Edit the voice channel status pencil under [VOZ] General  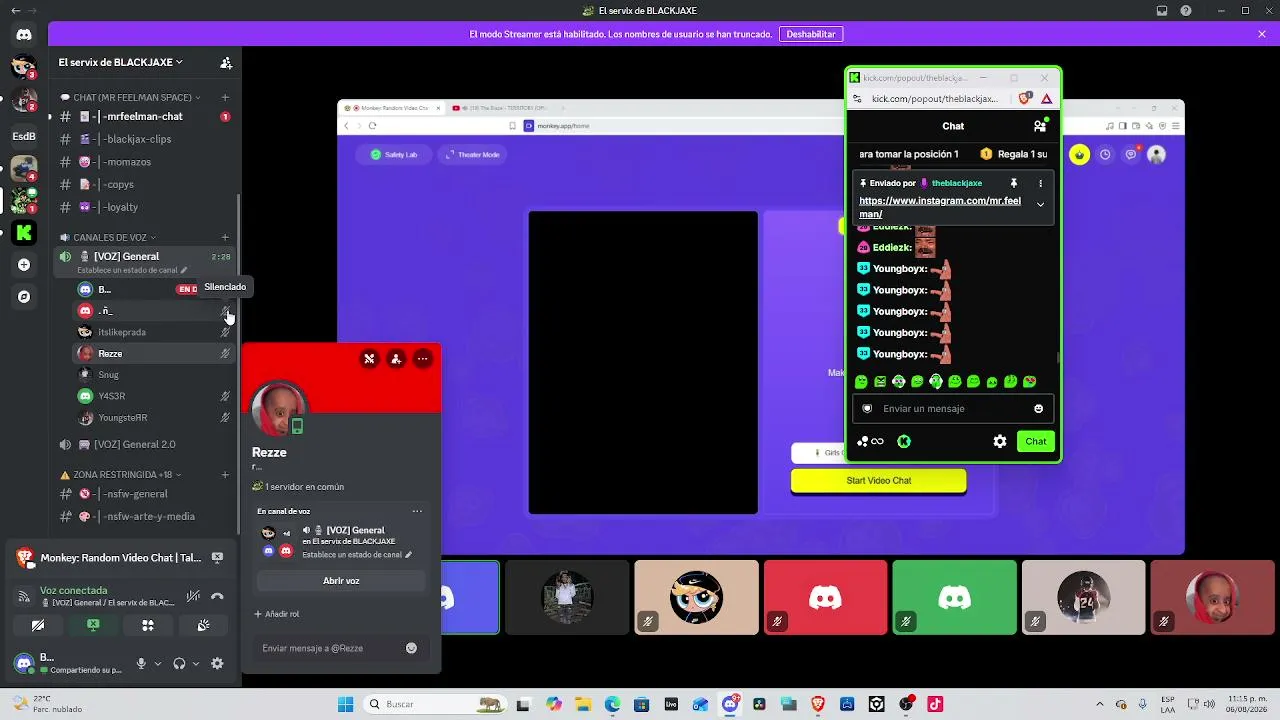tap(183, 270)
